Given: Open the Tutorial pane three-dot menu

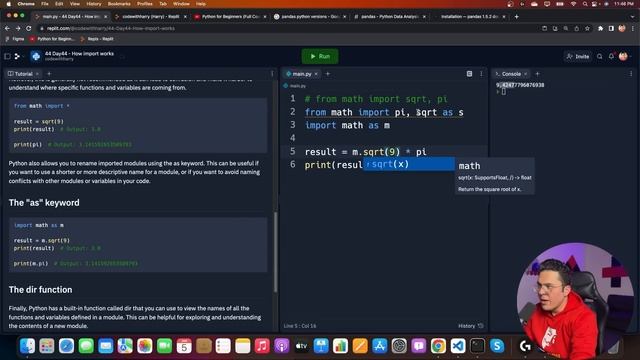Looking at the screenshot, I should tap(272, 74).
